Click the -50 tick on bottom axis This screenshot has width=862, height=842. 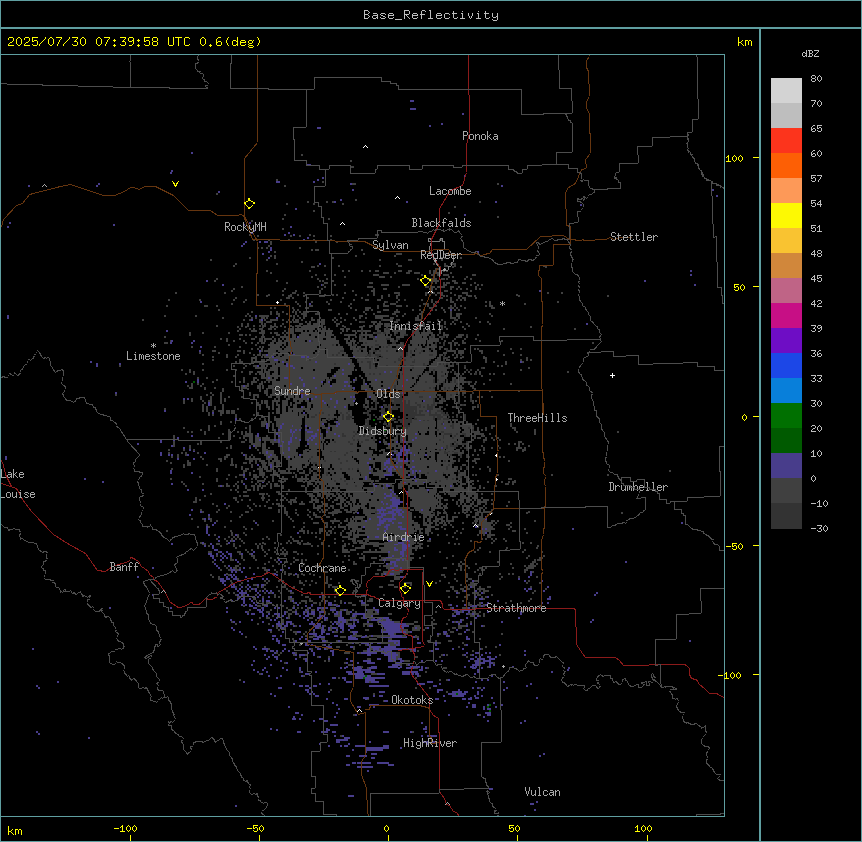255,828
